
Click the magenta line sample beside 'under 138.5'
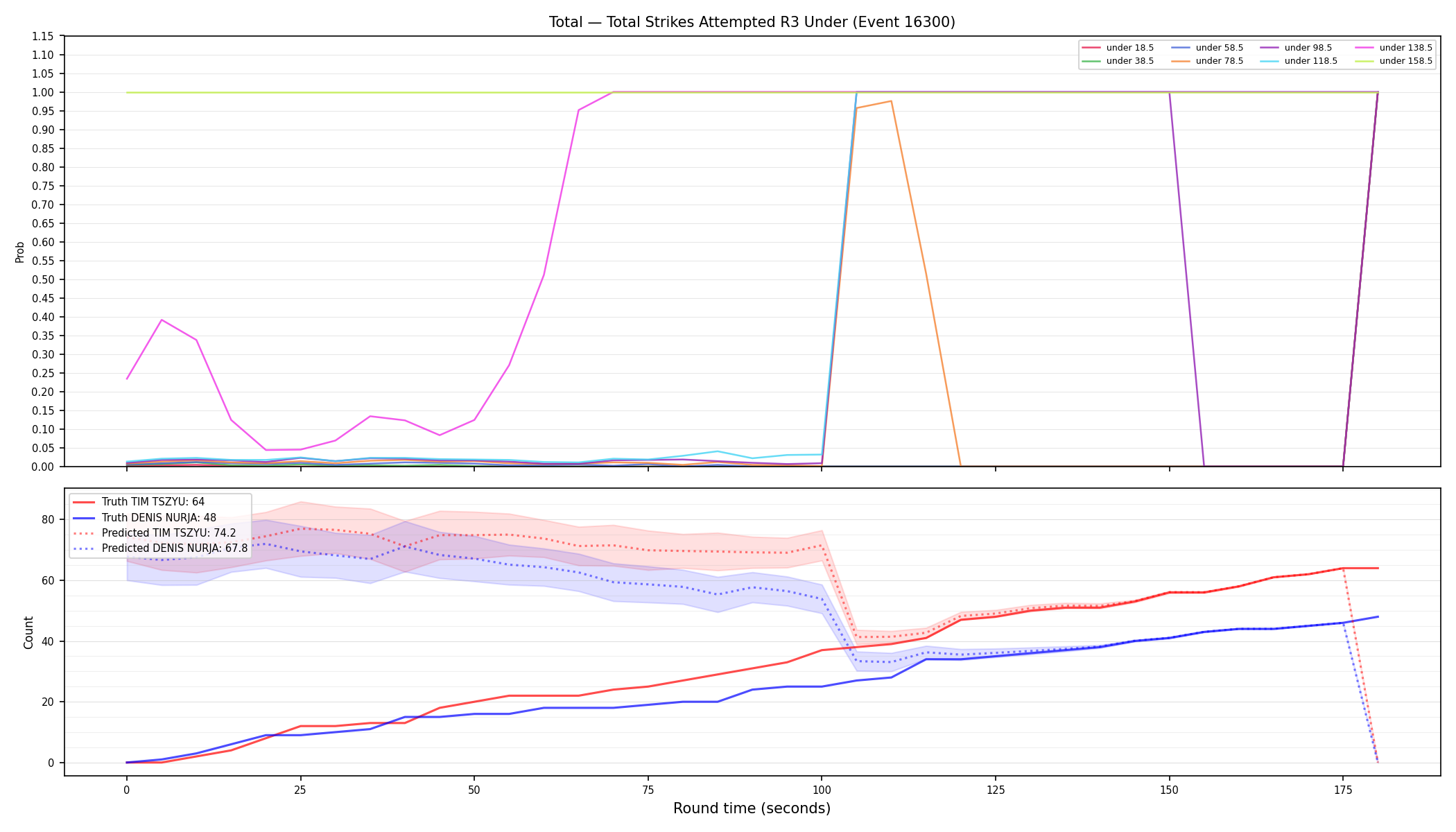click(x=1364, y=48)
